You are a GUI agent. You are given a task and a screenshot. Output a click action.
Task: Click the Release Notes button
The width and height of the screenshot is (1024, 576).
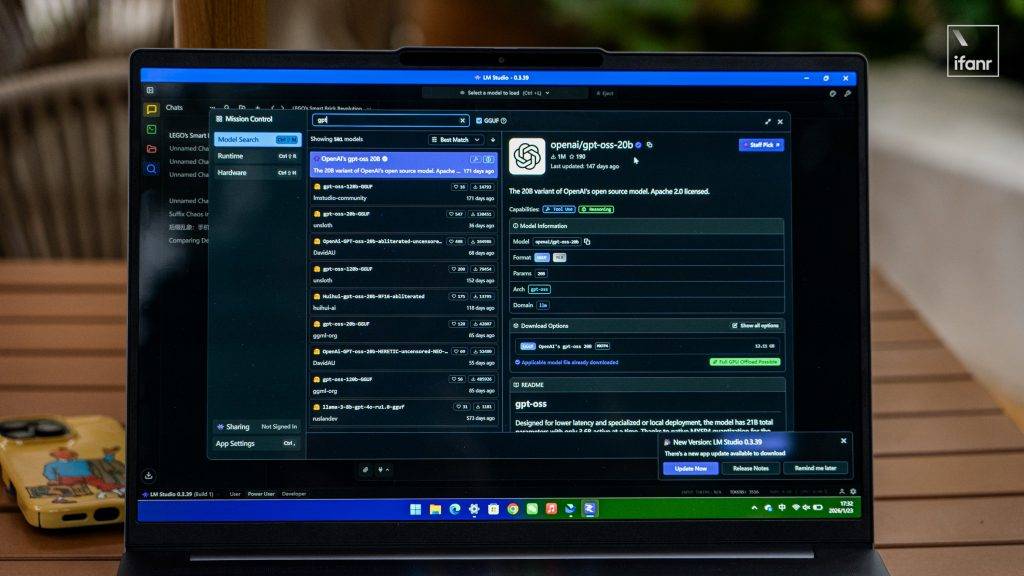coord(750,468)
